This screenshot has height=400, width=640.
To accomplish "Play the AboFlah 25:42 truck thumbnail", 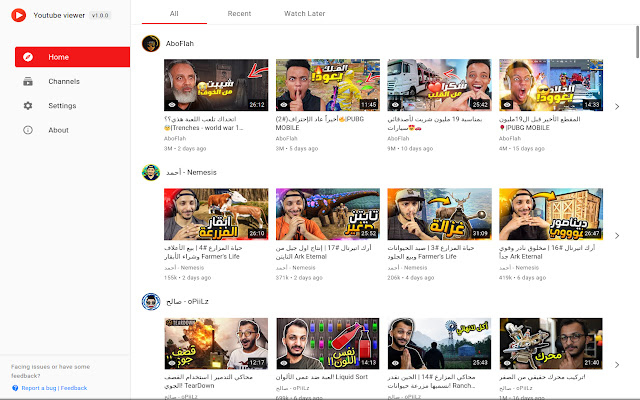I will [440, 85].
